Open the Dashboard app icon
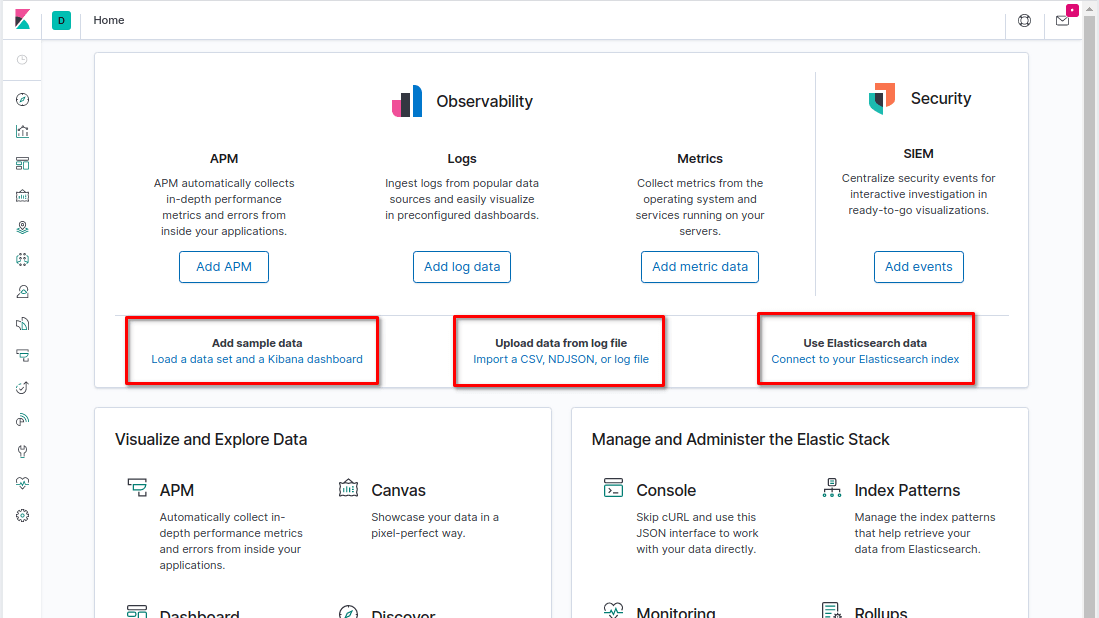This screenshot has width=1099, height=618. click(22, 163)
